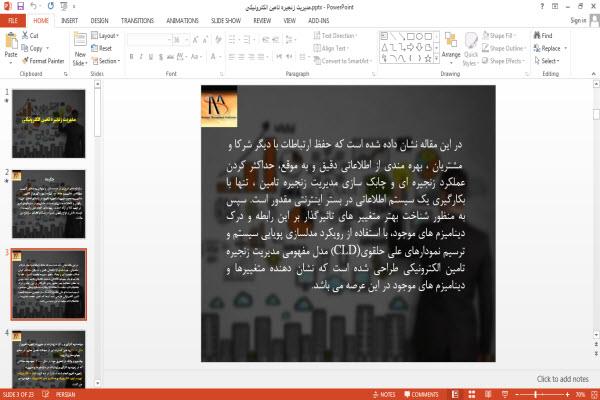Click the Undo arrow icon
The height and width of the screenshot is (400, 600).
click(33, 6)
